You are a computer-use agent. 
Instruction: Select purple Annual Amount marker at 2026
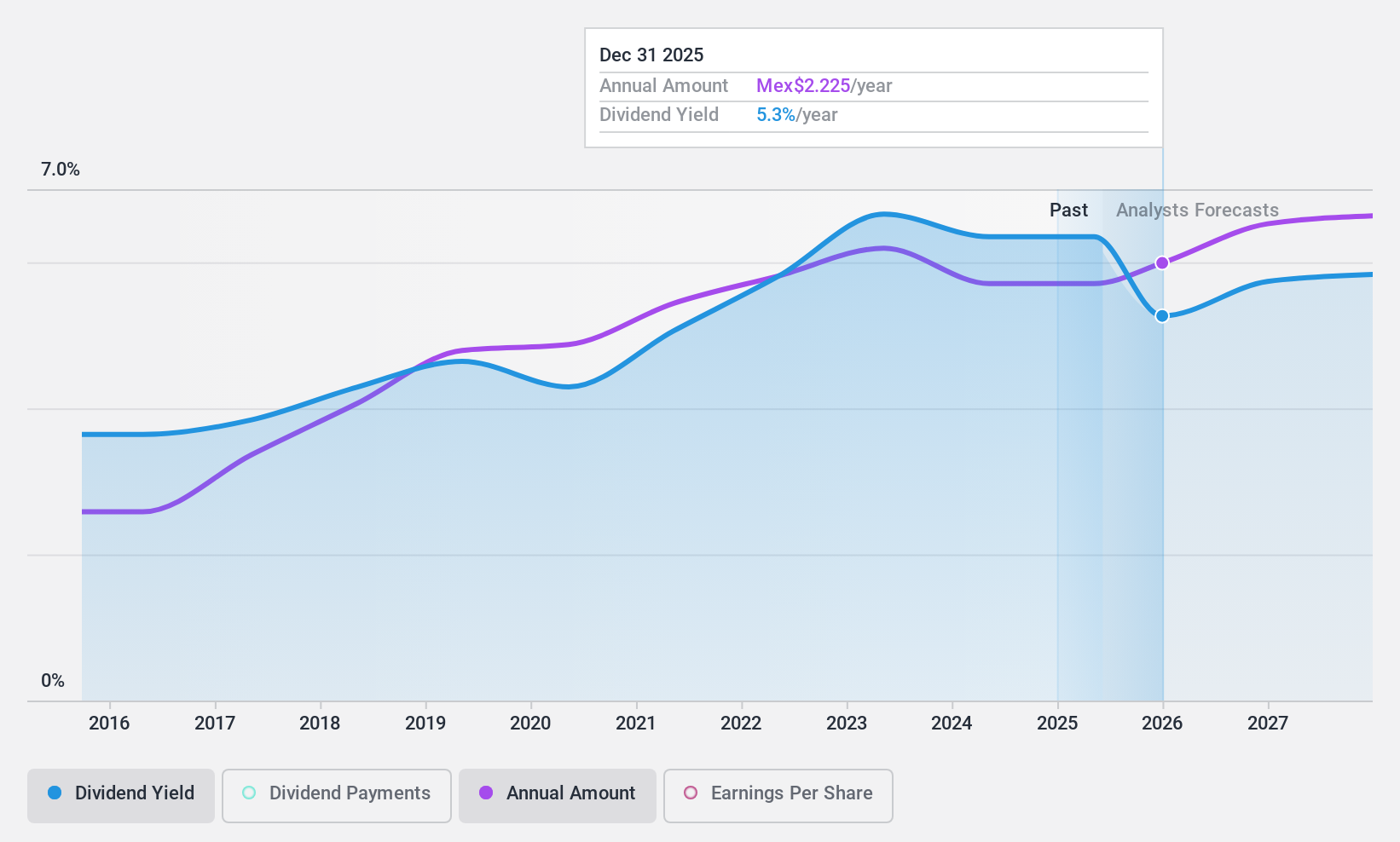point(1162,263)
